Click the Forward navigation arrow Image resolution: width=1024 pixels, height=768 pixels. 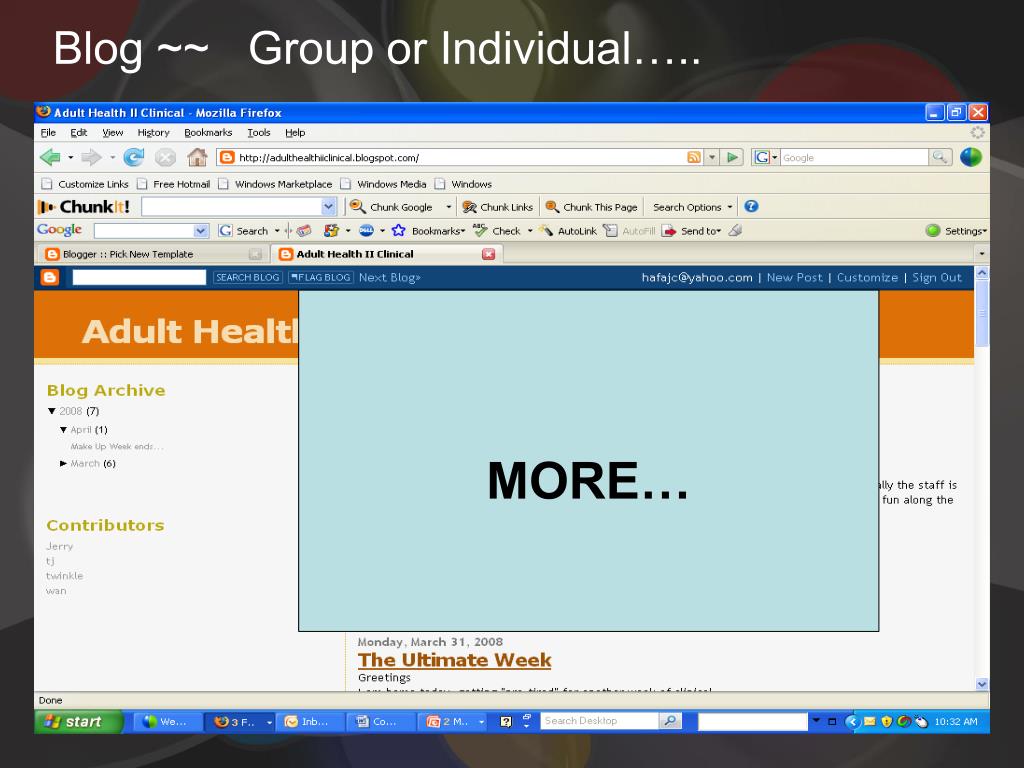click(91, 157)
